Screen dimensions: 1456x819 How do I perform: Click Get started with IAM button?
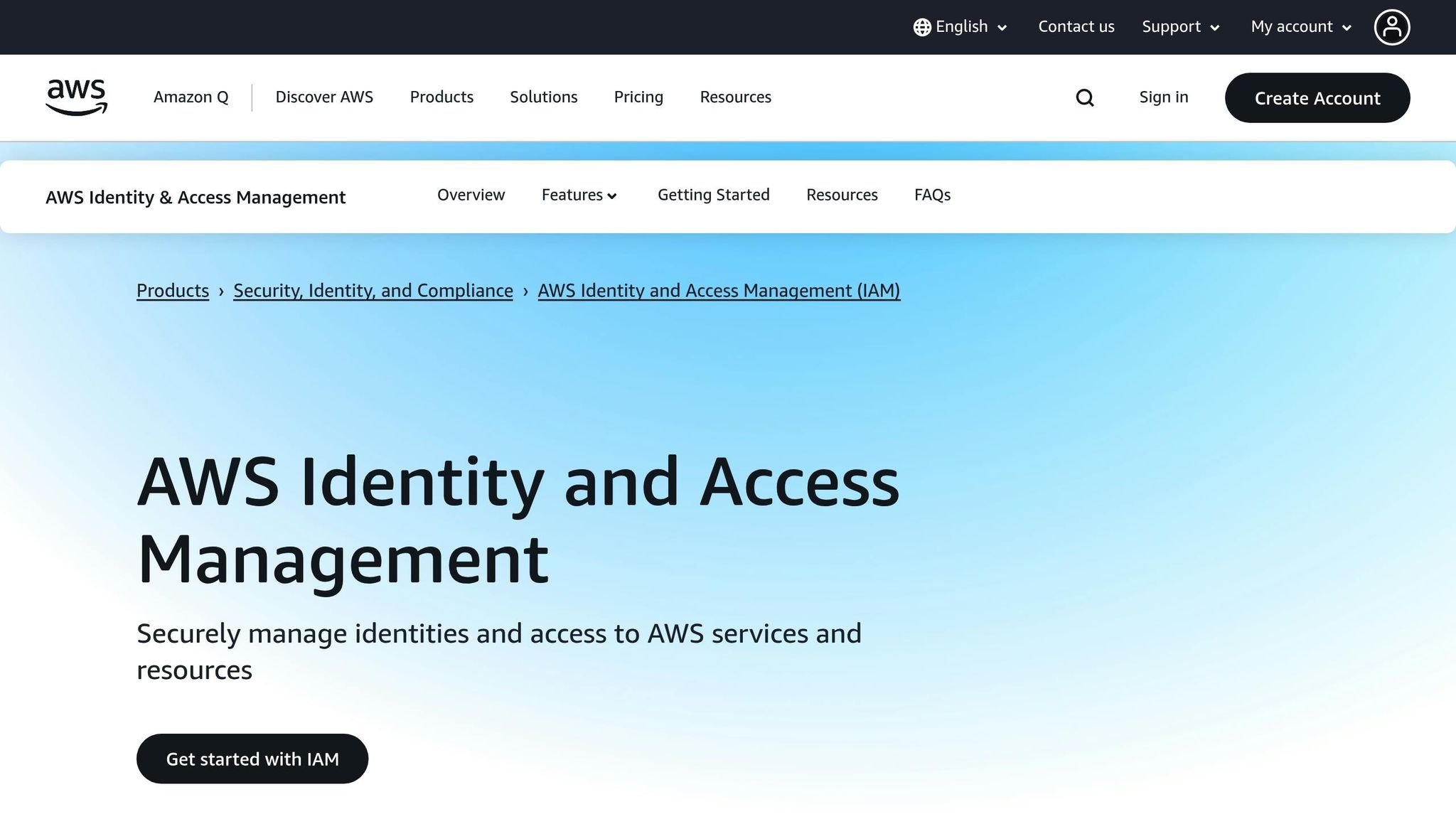(252, 759)
